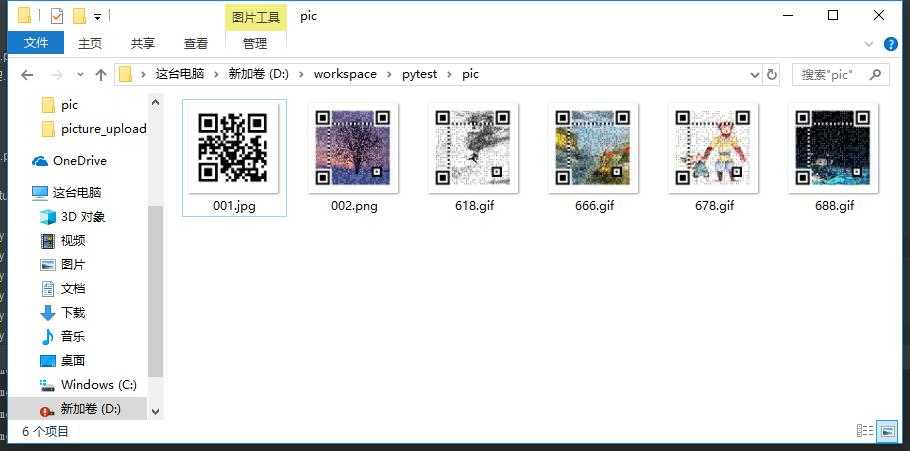Expand chevron after pytest in address bar

pos(450,74)
